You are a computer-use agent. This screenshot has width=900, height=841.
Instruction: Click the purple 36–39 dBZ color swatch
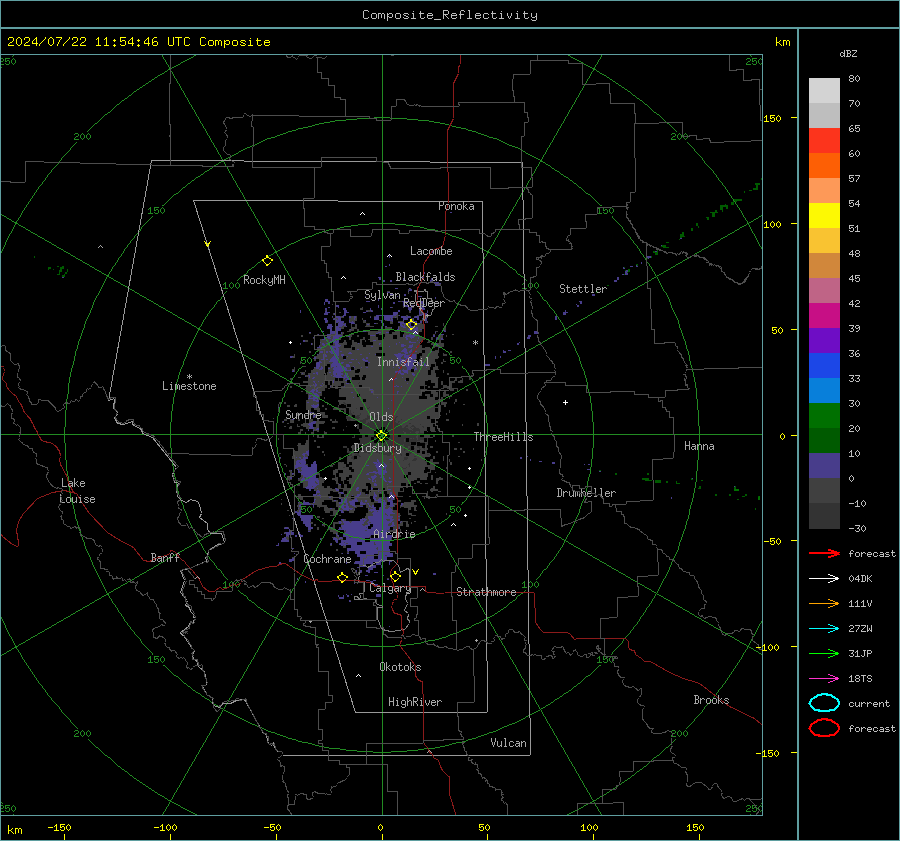pyautogui.click(x=824, y=341)
